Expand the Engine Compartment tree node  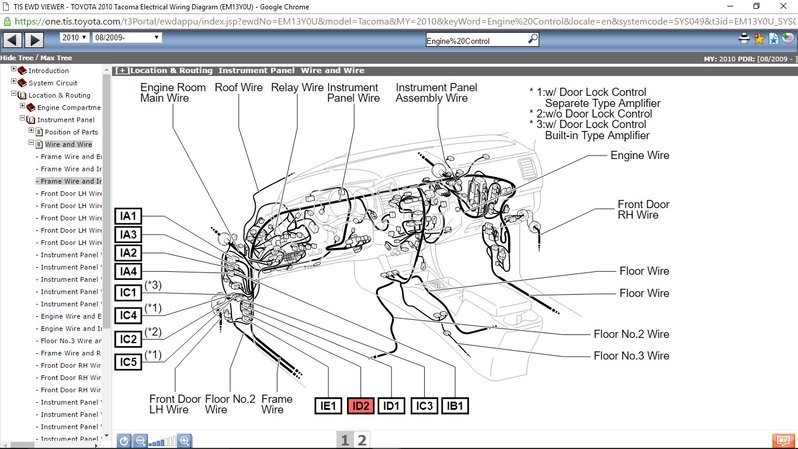pos(22,106)
